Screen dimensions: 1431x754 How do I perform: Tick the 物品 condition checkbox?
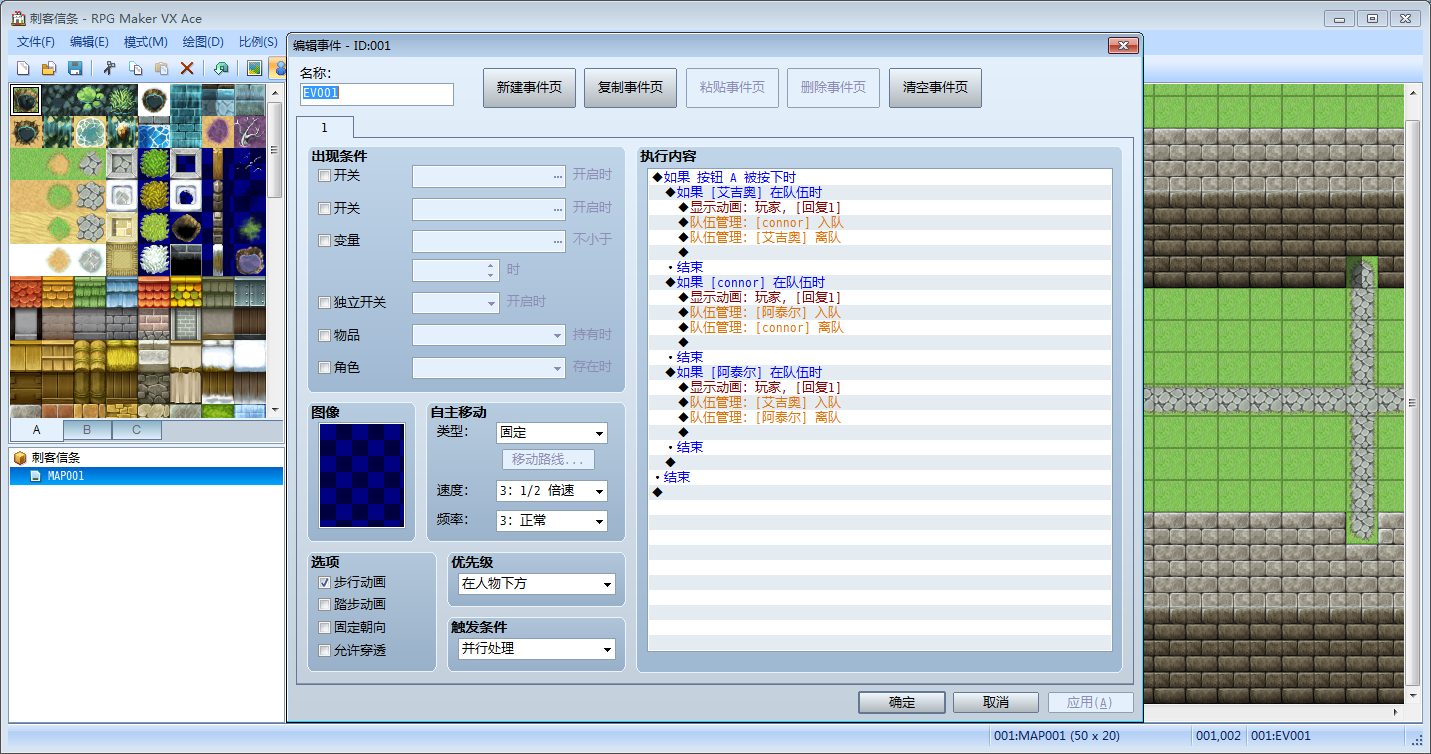324,335
